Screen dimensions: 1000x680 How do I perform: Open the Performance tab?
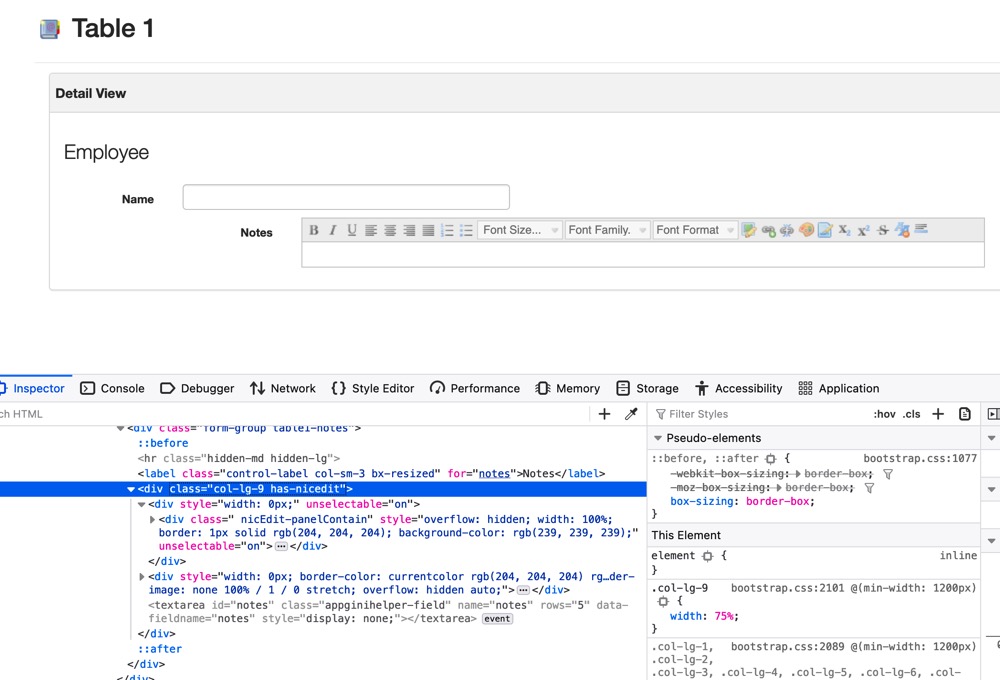pyautogui.click(x=474, y=388)
